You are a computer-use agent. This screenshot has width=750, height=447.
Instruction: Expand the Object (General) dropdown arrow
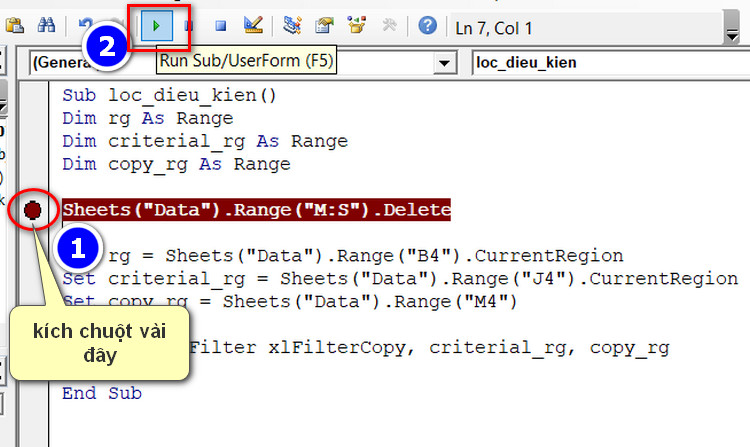pyautogui.click(x=444, y=63)
